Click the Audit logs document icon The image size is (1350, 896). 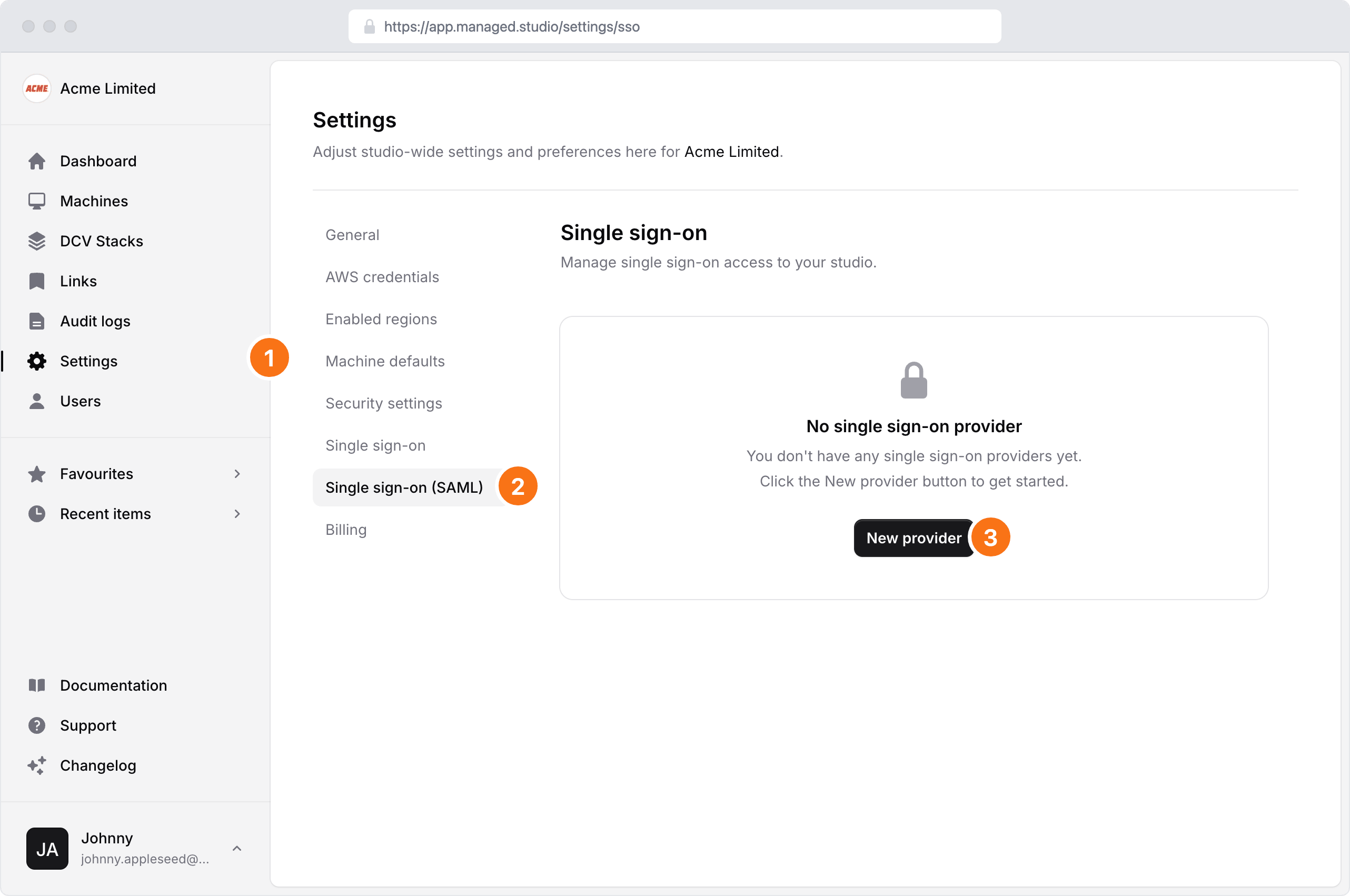(x=36, y=321)
